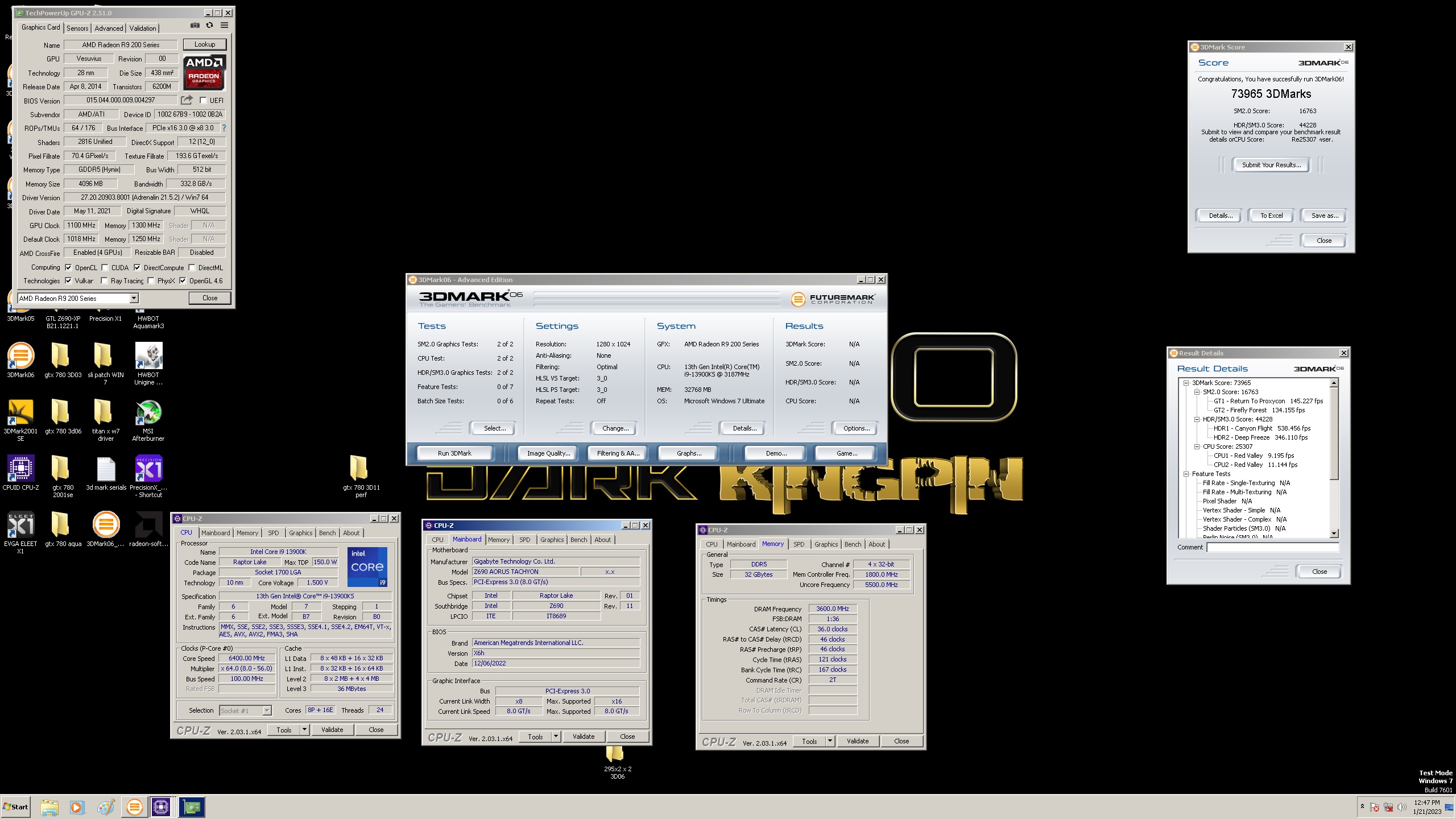Screen dimensions: 1456x819
Task: Click the Result Details scrollbar down arrow
Action: click(x=1334, y=533)
